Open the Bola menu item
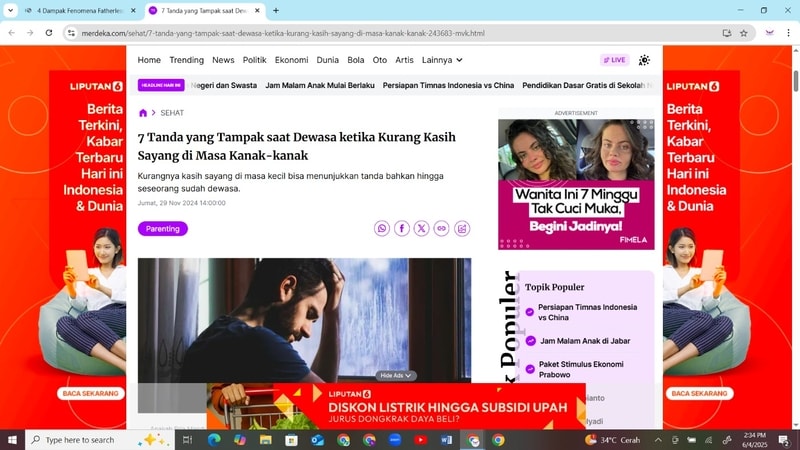 point(356,60)
